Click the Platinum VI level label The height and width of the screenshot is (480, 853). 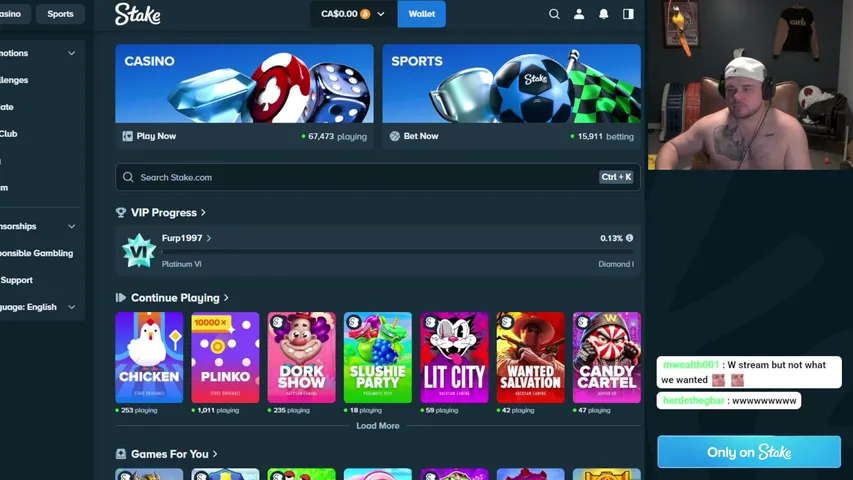[181, 264]
